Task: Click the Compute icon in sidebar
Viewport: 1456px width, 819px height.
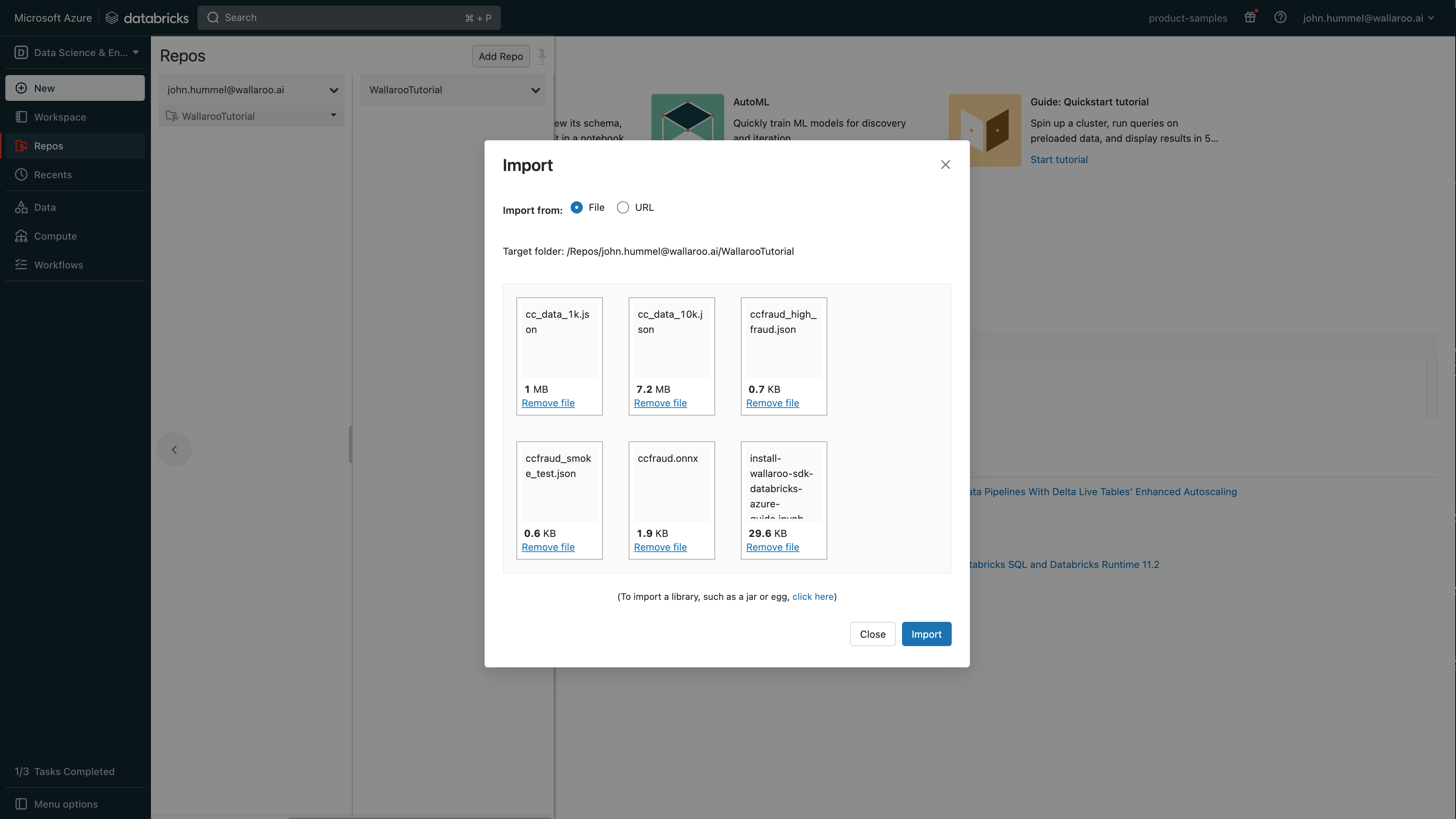Action: pos(21,236)
